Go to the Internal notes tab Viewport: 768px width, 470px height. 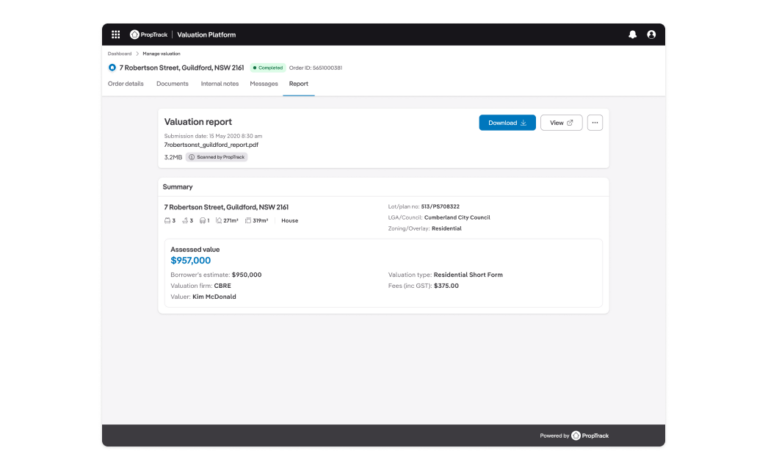coord(220,84)
